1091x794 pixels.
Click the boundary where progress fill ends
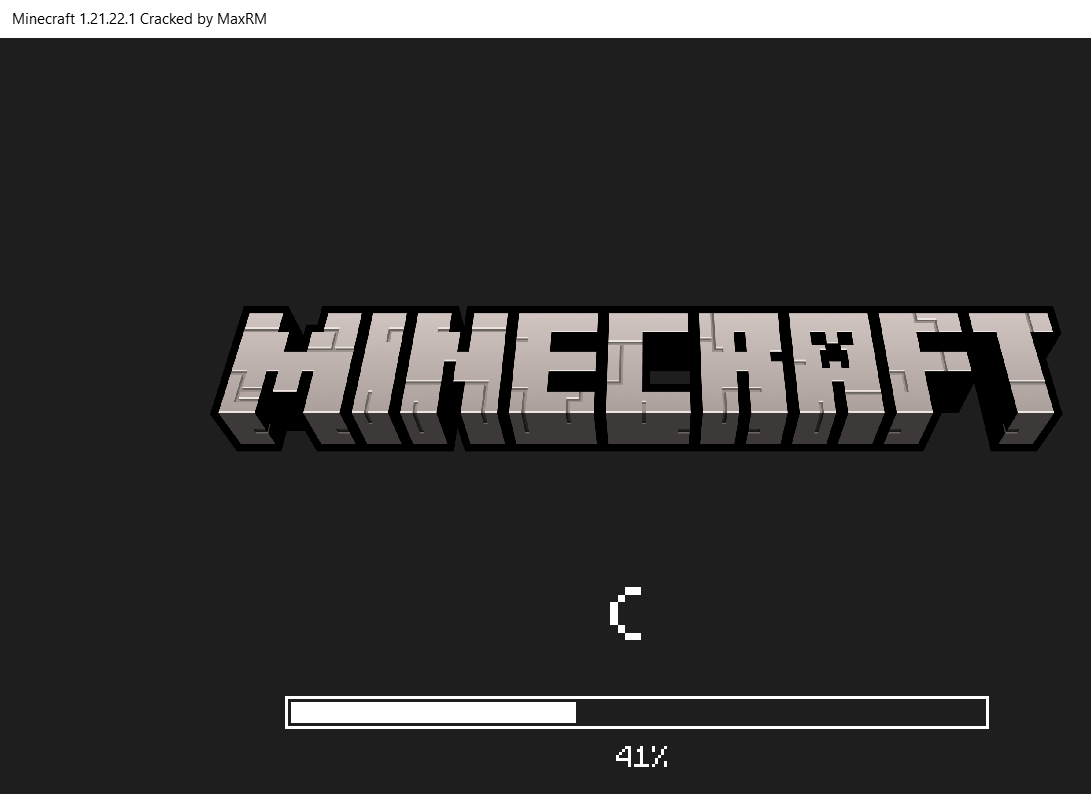pos(576,712)
